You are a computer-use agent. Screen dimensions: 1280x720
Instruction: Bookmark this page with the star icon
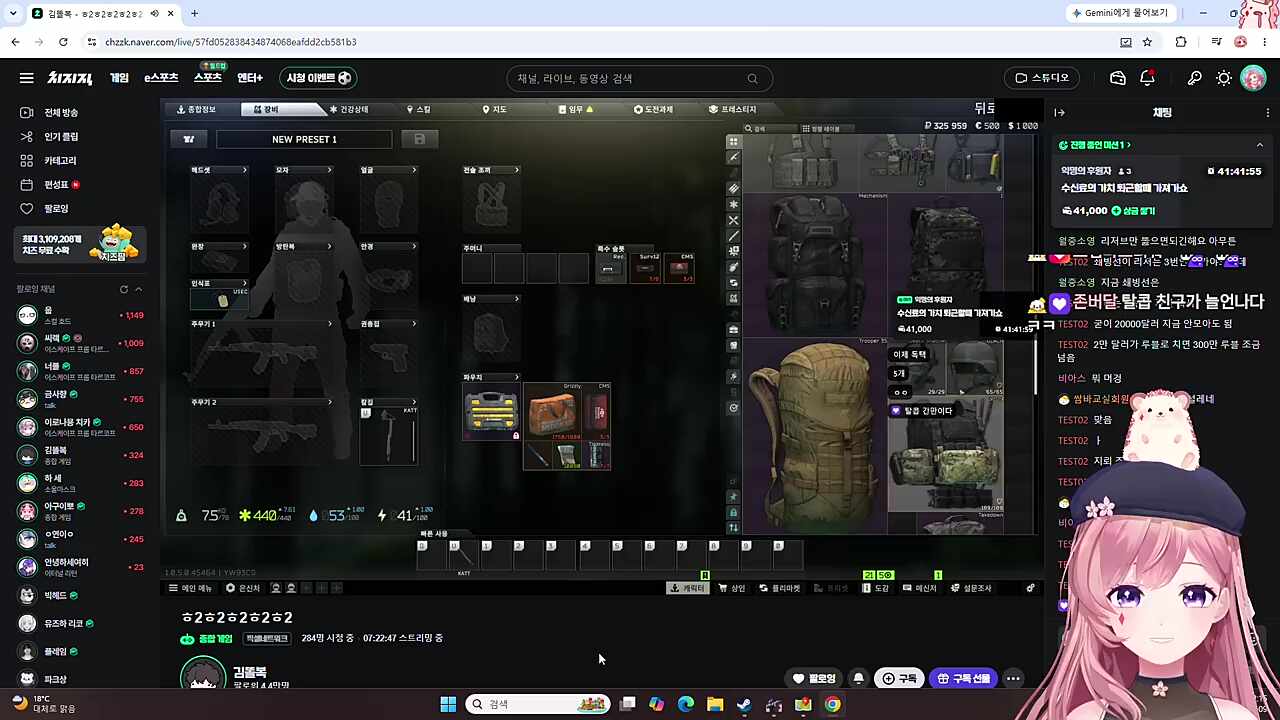1147,42
